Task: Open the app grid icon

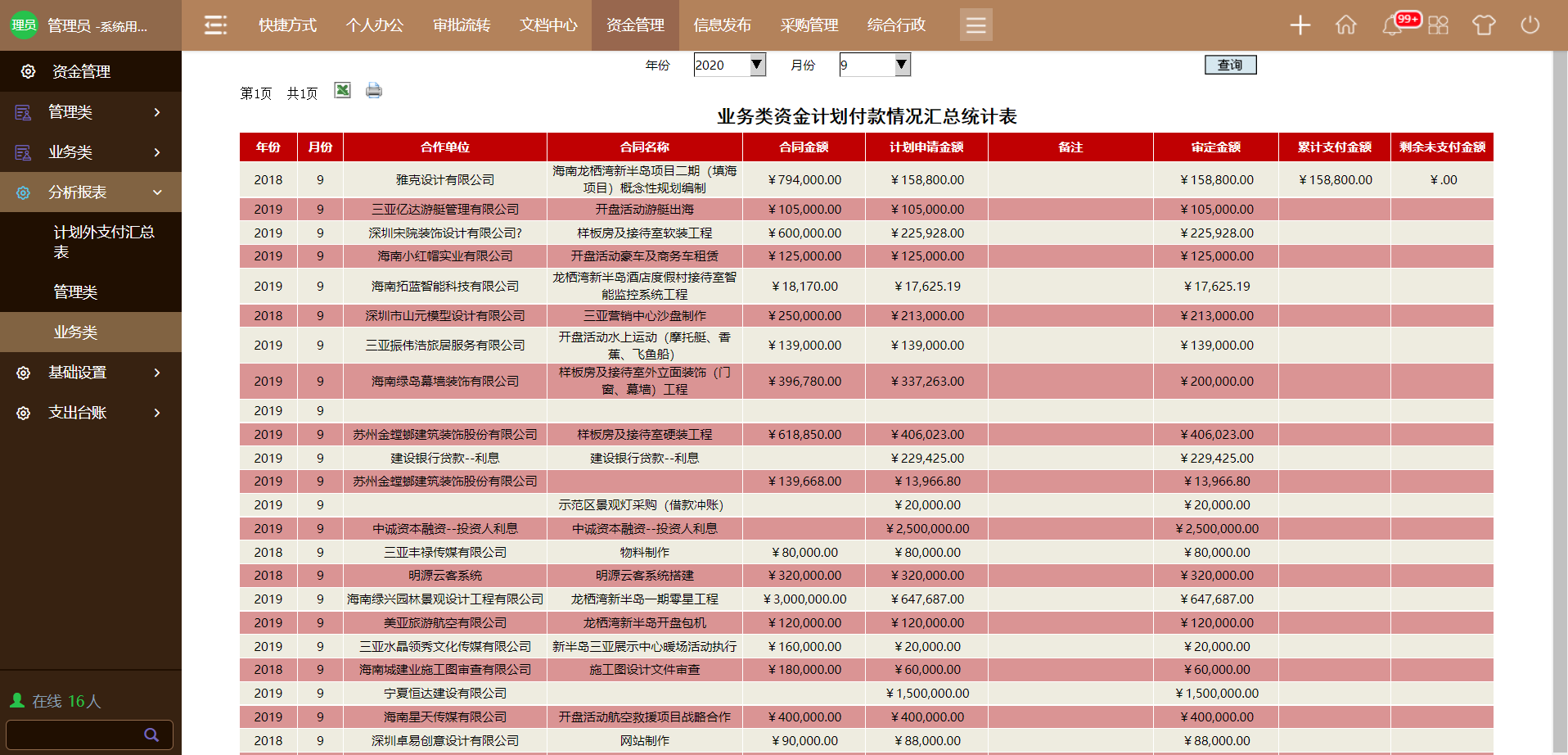Action: [x=1438, y=25]
